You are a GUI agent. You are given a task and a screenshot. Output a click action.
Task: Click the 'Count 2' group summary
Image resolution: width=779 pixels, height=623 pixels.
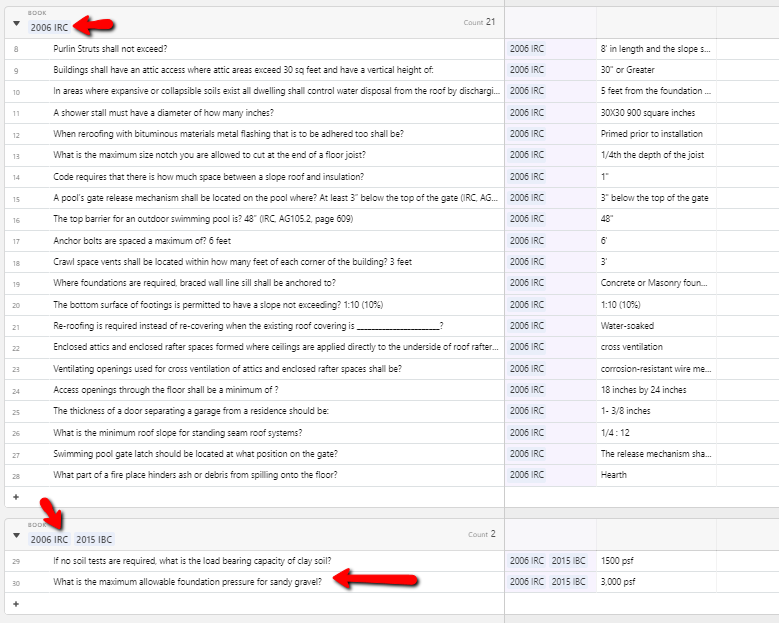click(x=481, y=534)
